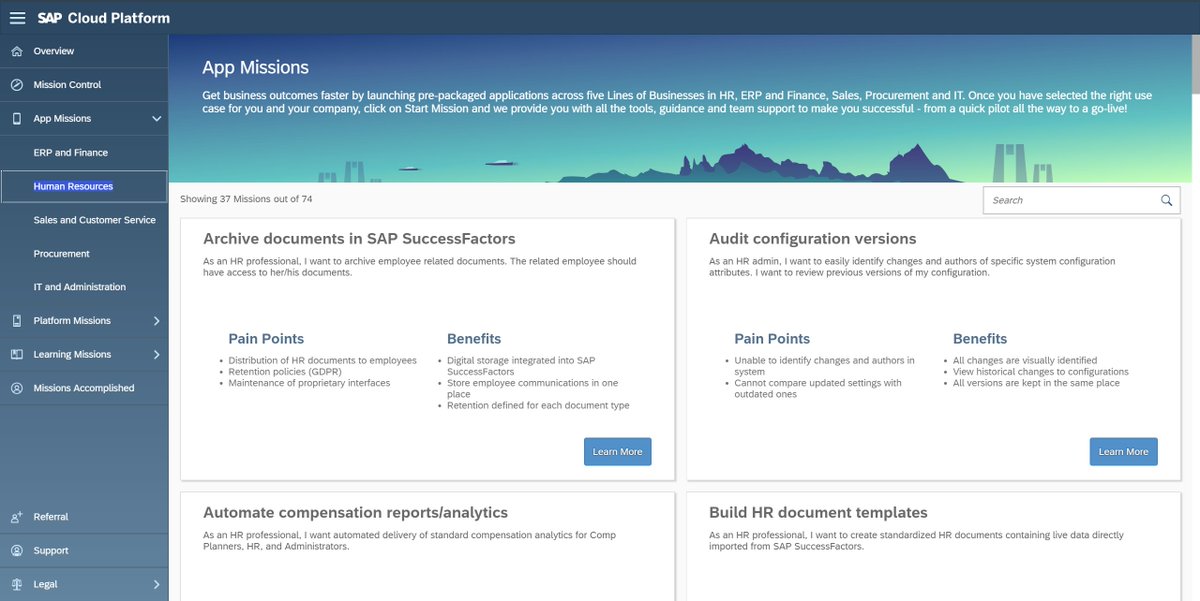The height and width of the screenshot is (601, 1200).
Task: Click 'View historical changes to configurations' bullet
Action: [x=1041, y=372]
